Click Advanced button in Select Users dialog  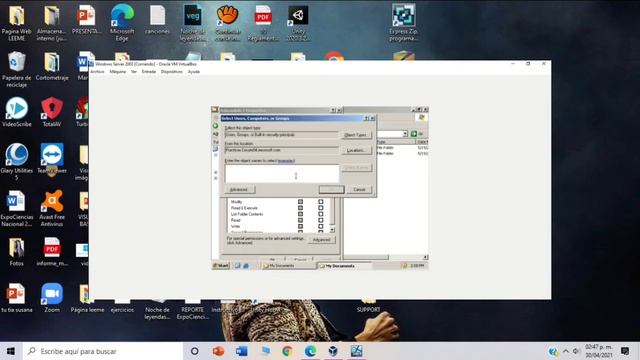point(240,189)
